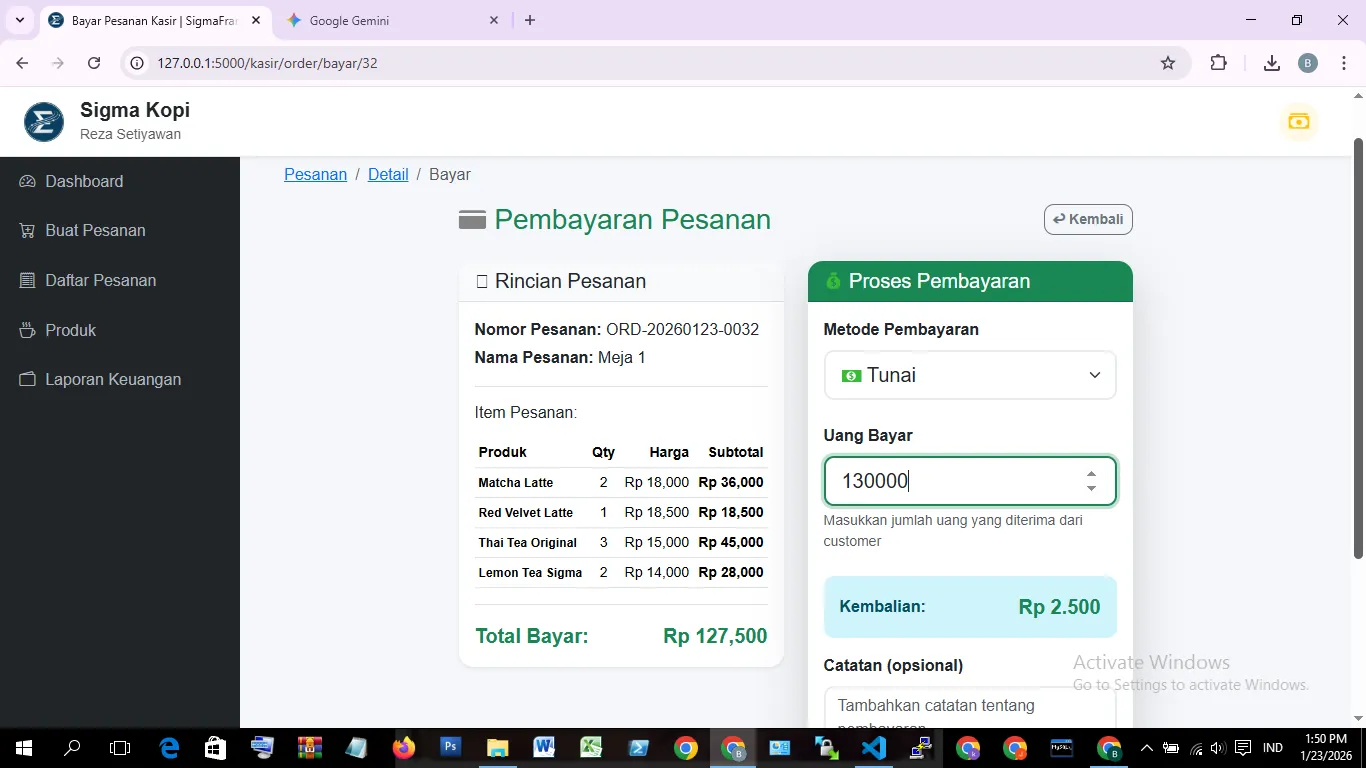View site information icon in address bar
Screen dimensions: 1366x768
click(138, 63)
